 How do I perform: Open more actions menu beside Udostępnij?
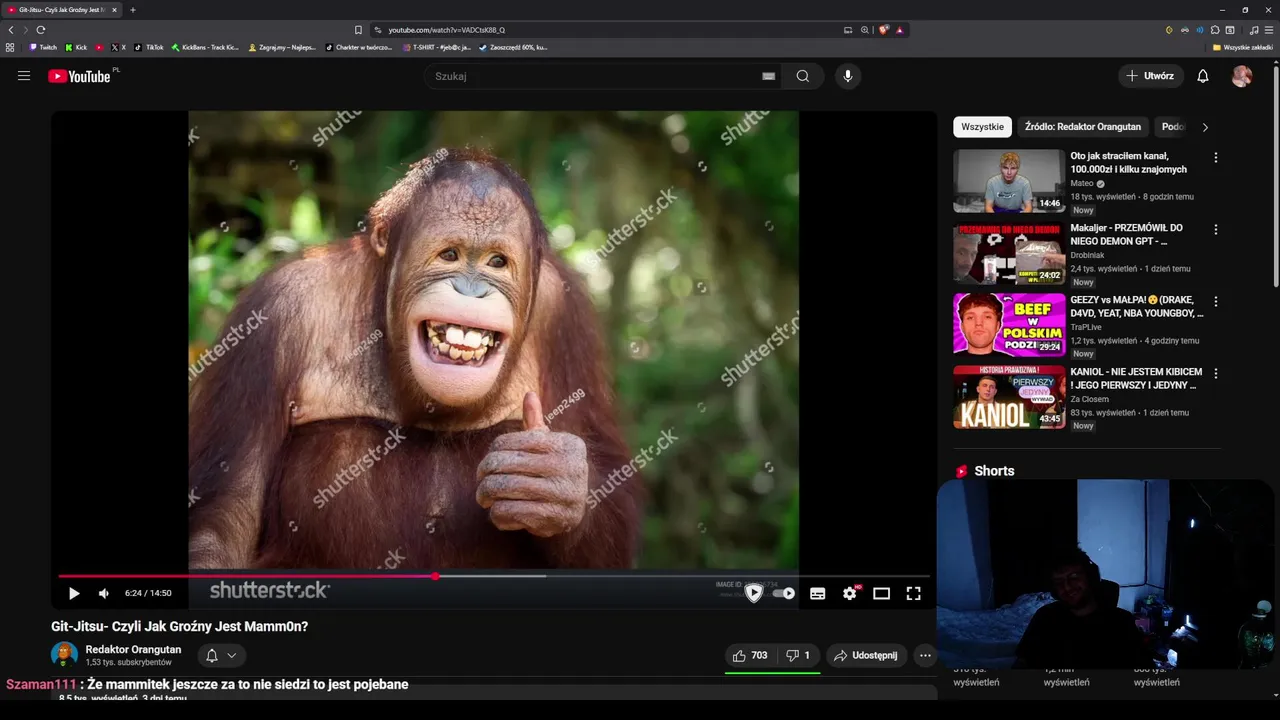click(x=925, y=656)
